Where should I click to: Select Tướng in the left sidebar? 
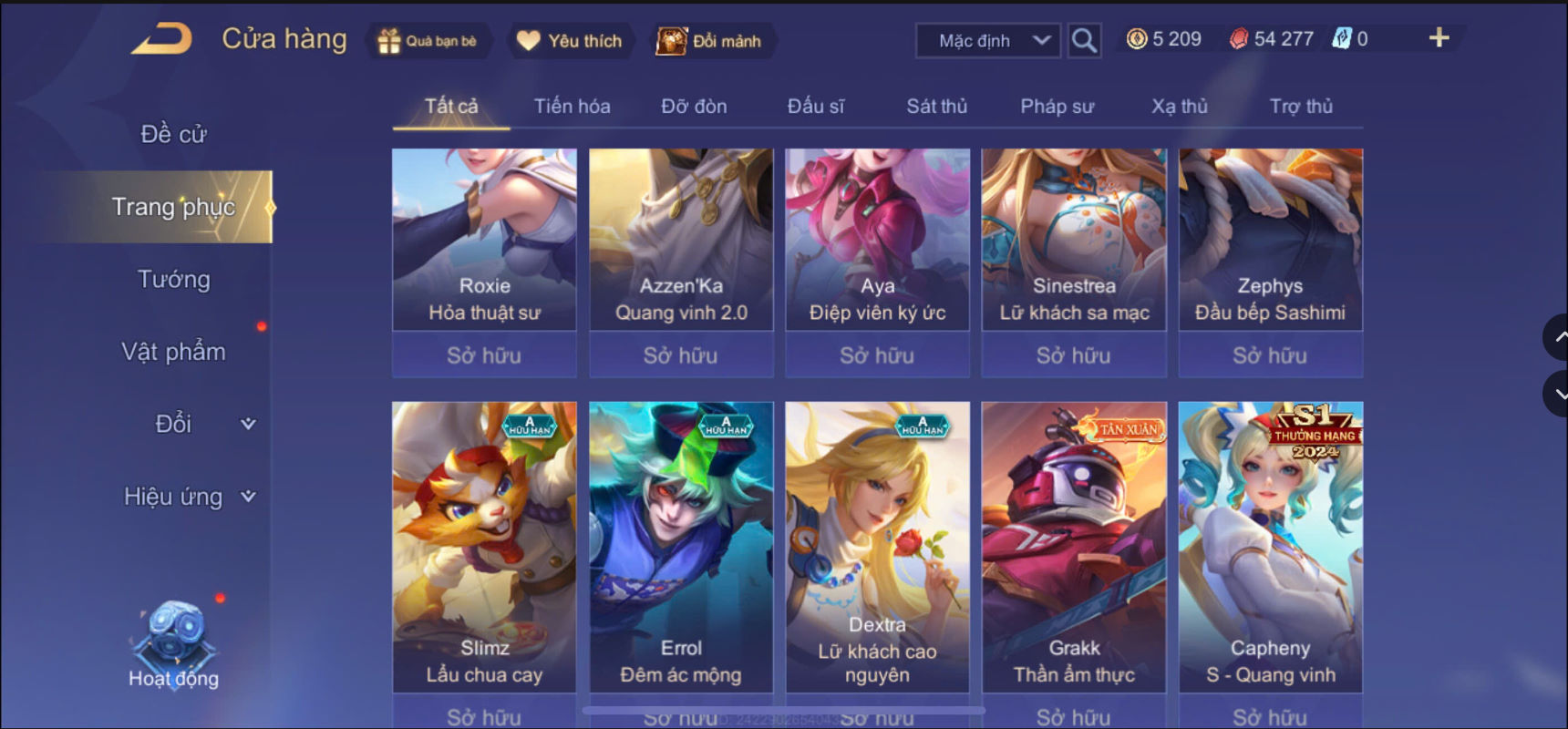(x=173, y=279)
